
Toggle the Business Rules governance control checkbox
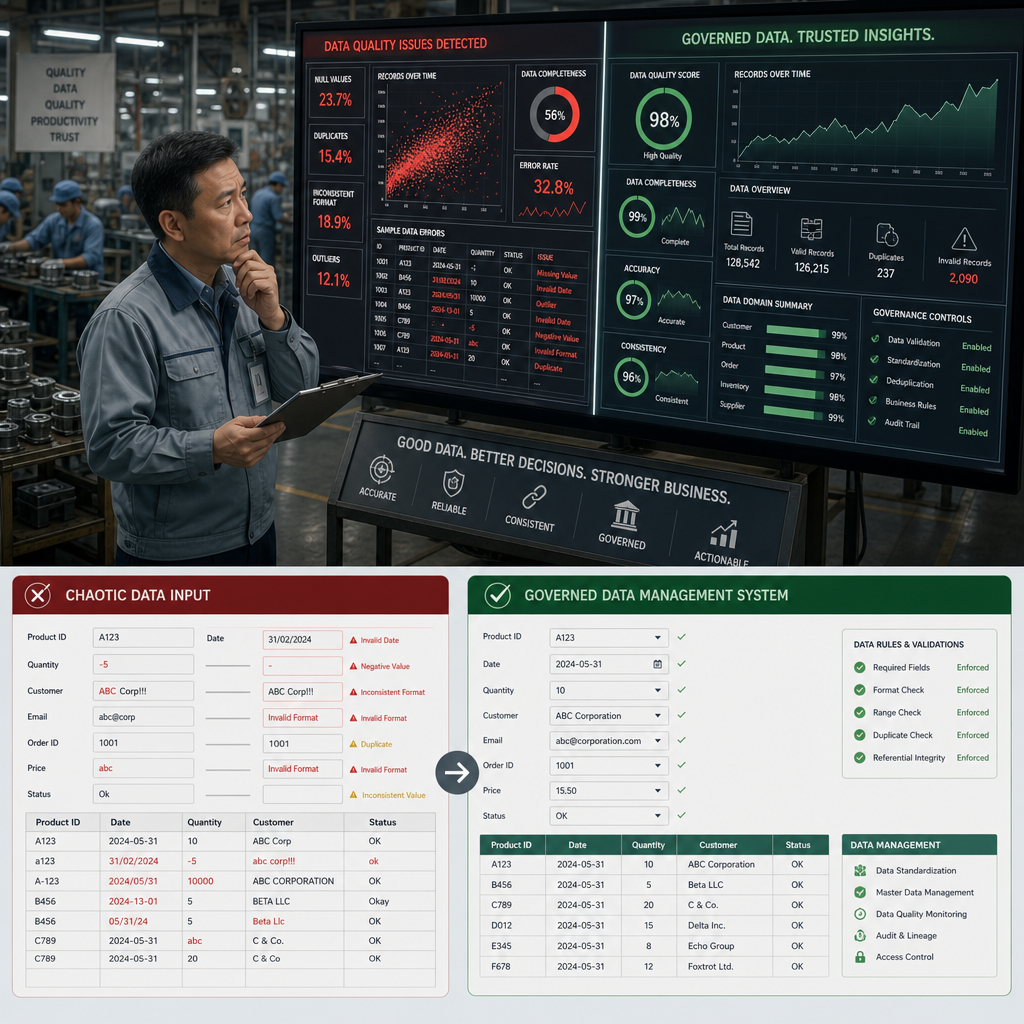point(872,400)
